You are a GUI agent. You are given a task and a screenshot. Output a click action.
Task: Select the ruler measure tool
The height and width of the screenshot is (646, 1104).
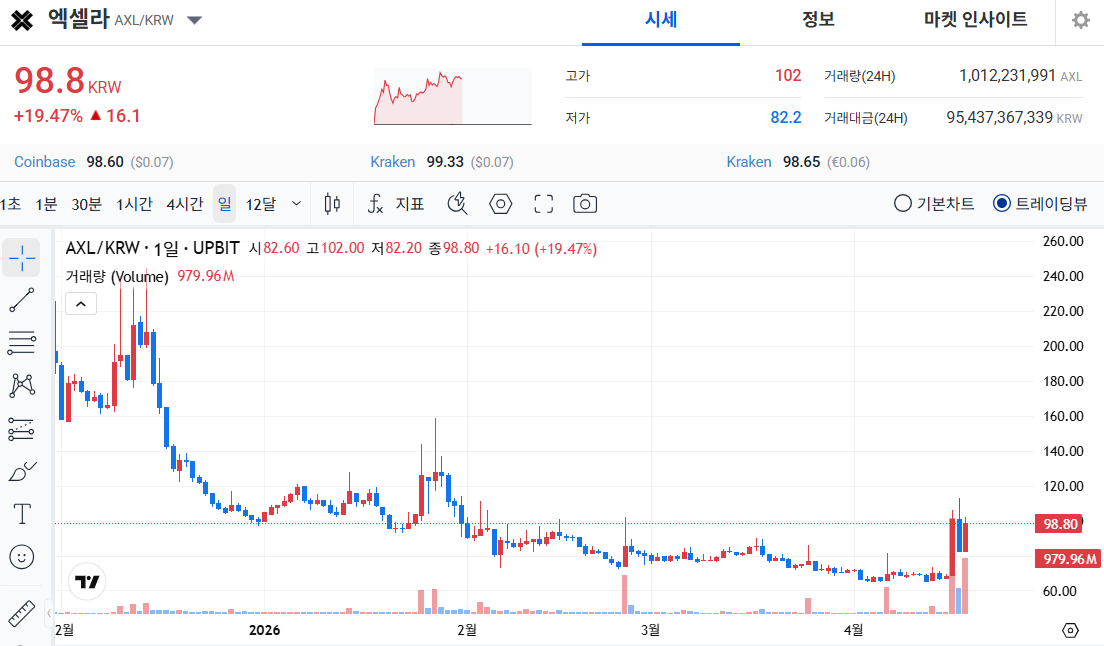click(x=22, y=614)
